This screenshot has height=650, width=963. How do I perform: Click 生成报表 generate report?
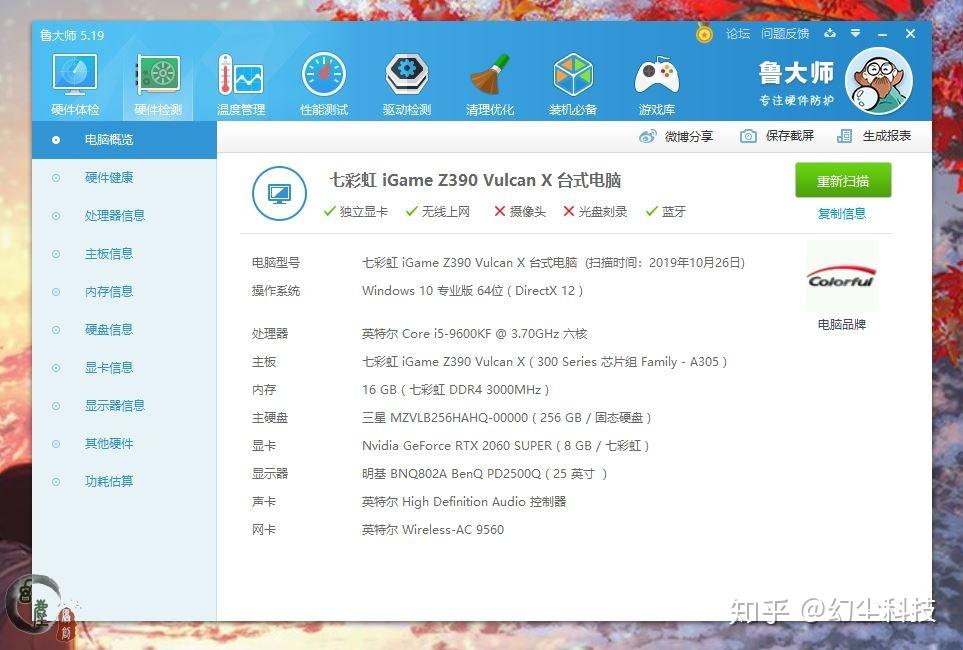[x=874, y=136]
